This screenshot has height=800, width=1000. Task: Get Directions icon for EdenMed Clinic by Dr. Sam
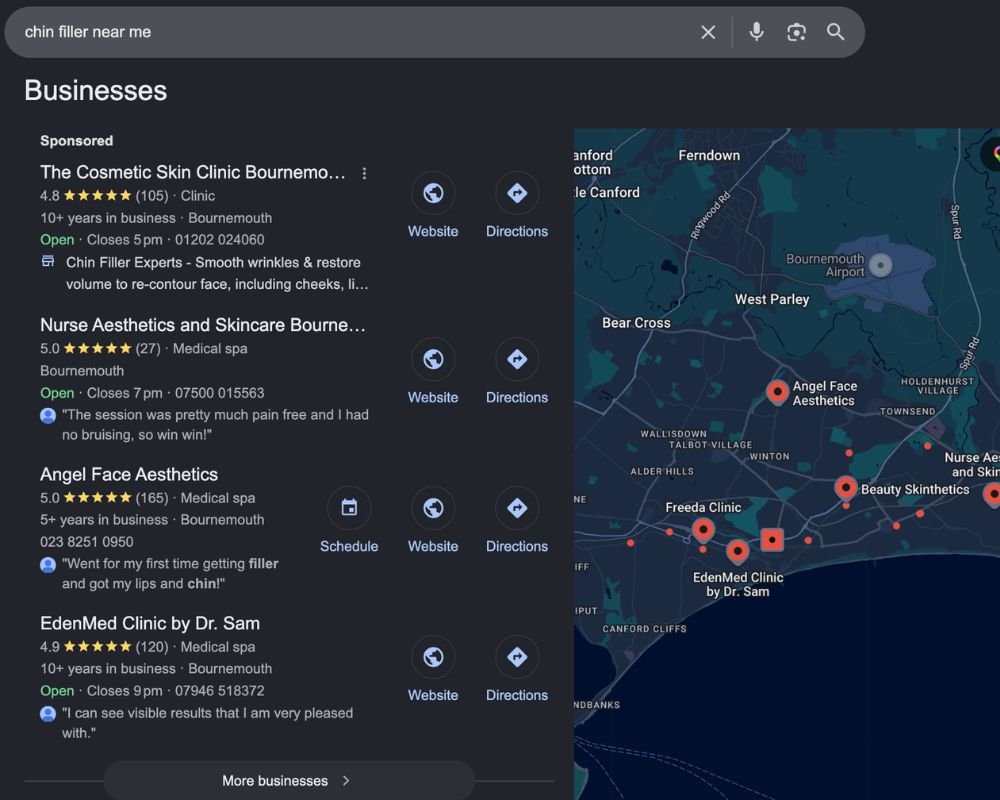tap(517, 656)
